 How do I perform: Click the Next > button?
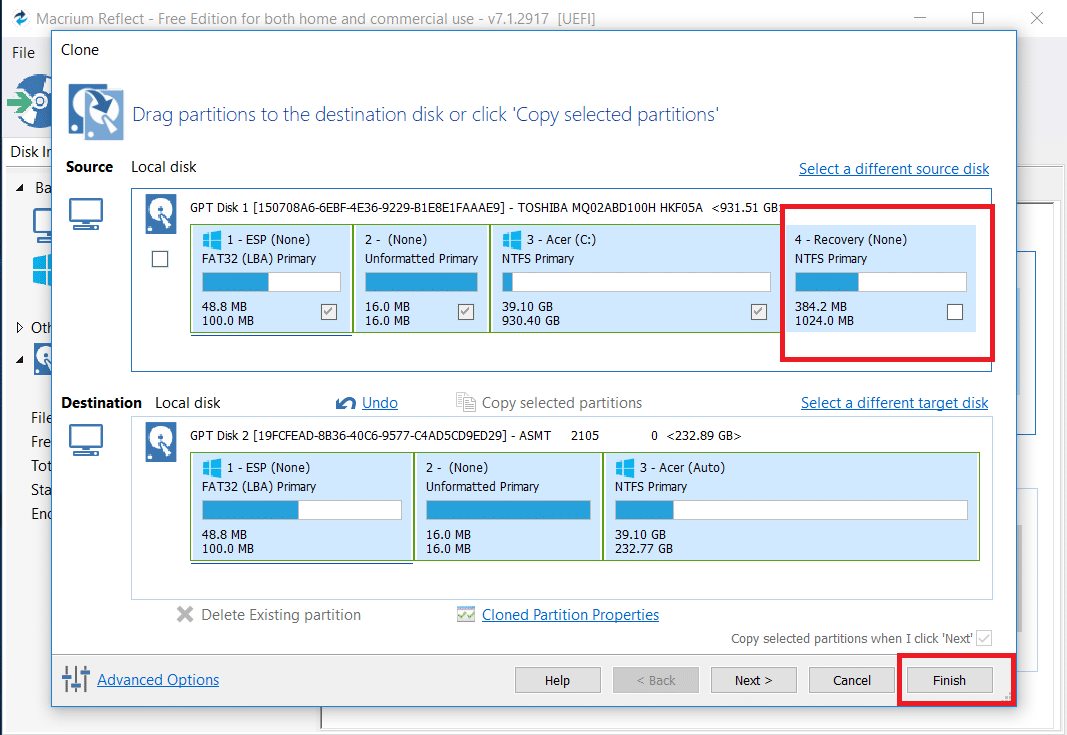pyautogui.click(x=753, y=680)
